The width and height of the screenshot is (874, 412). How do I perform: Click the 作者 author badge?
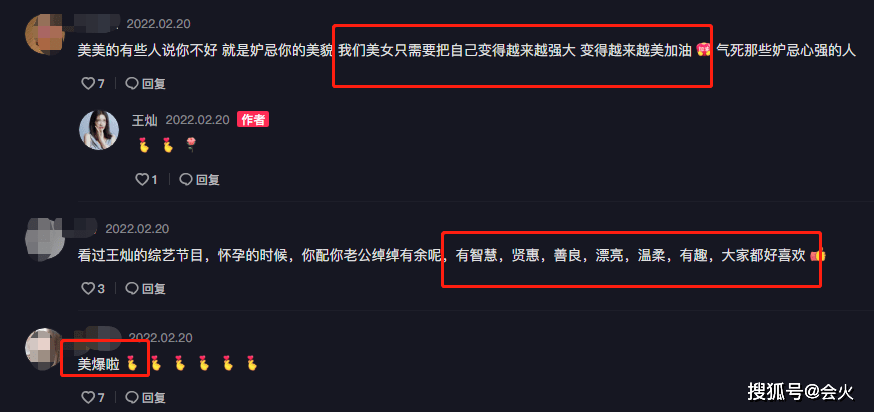coord(253,119)
